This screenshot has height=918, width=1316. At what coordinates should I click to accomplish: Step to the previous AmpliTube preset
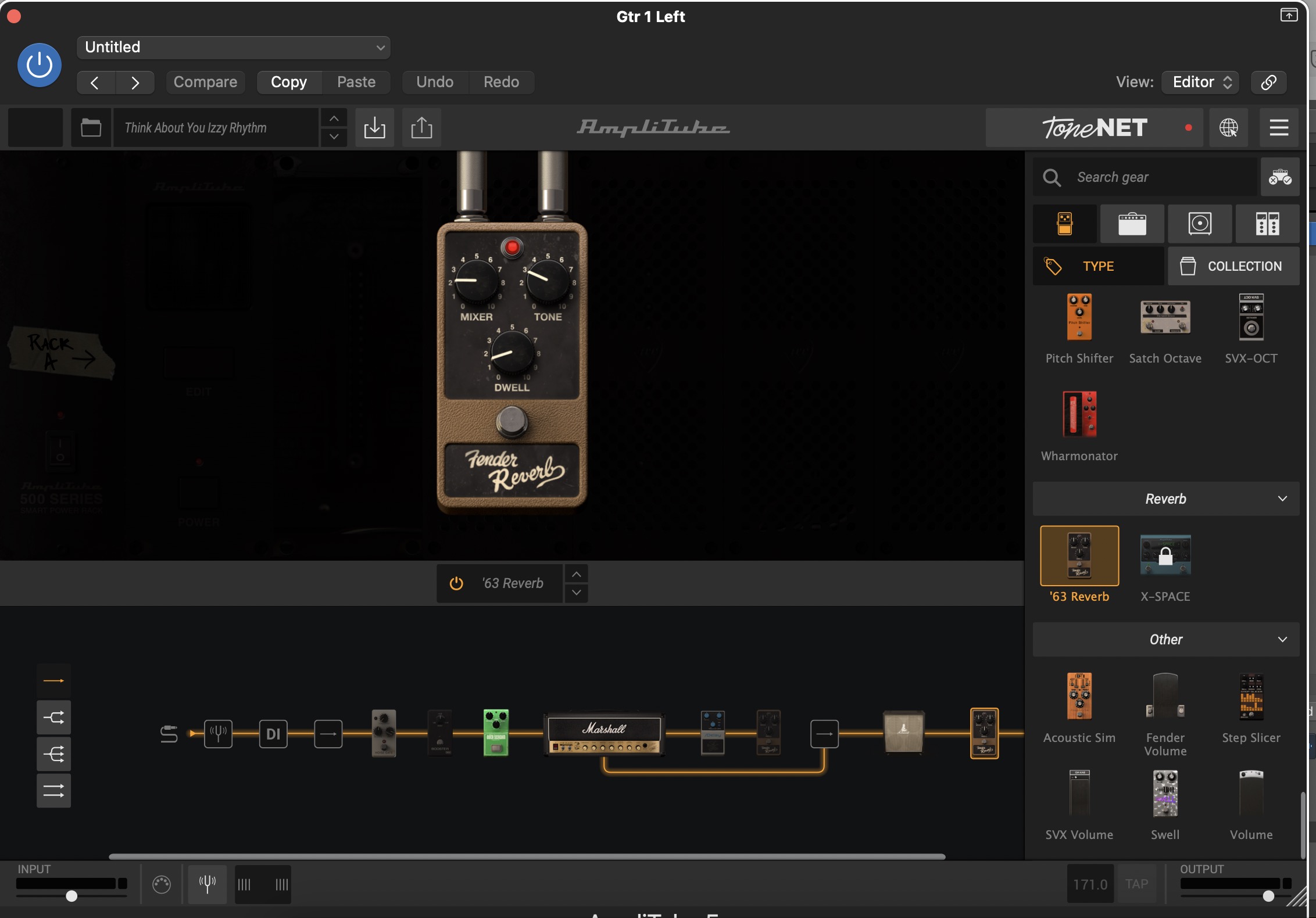(x=334, y=118)
